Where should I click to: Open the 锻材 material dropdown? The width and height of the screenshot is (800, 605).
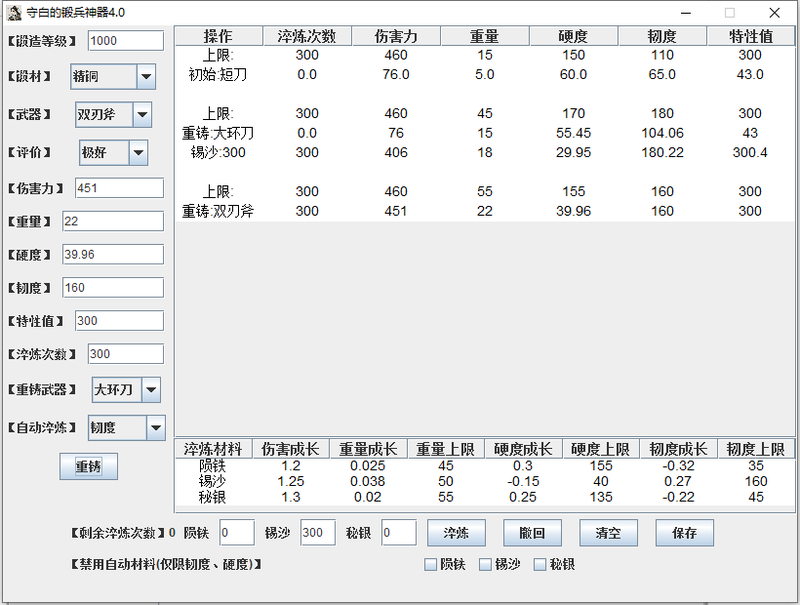click(x=146, y=77)
